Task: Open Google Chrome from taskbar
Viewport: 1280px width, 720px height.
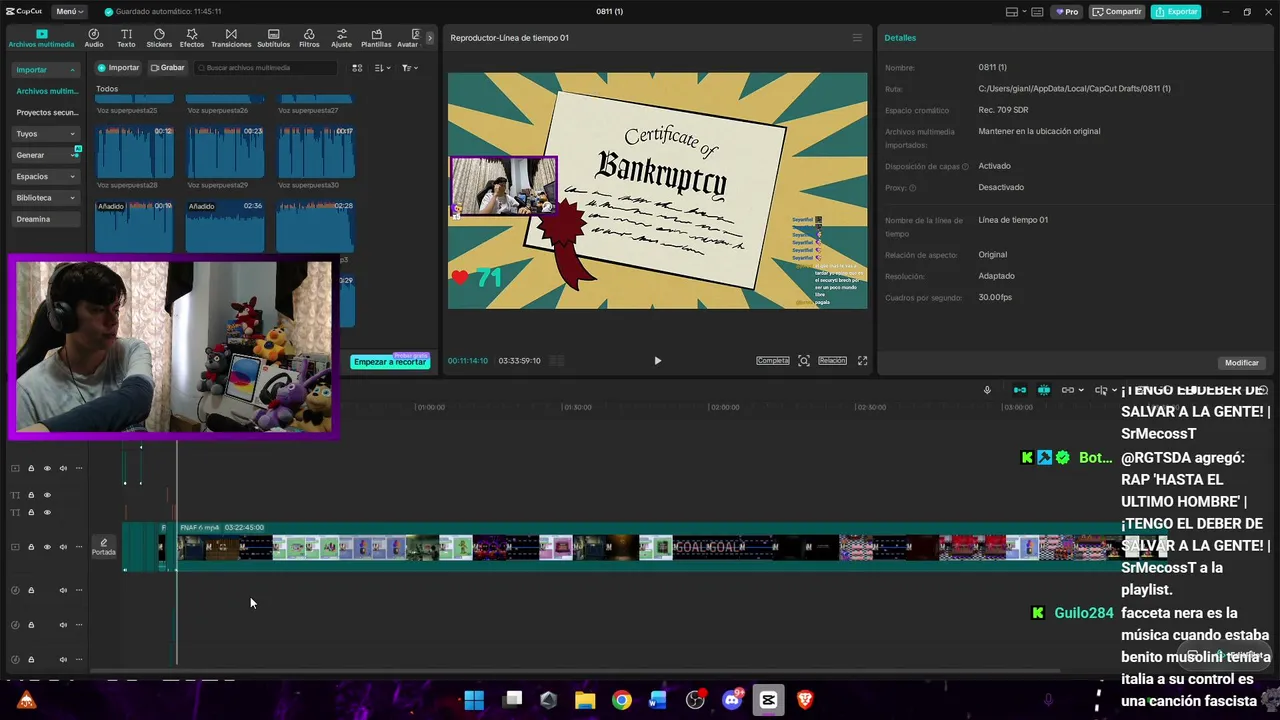Action: [622, 700]
